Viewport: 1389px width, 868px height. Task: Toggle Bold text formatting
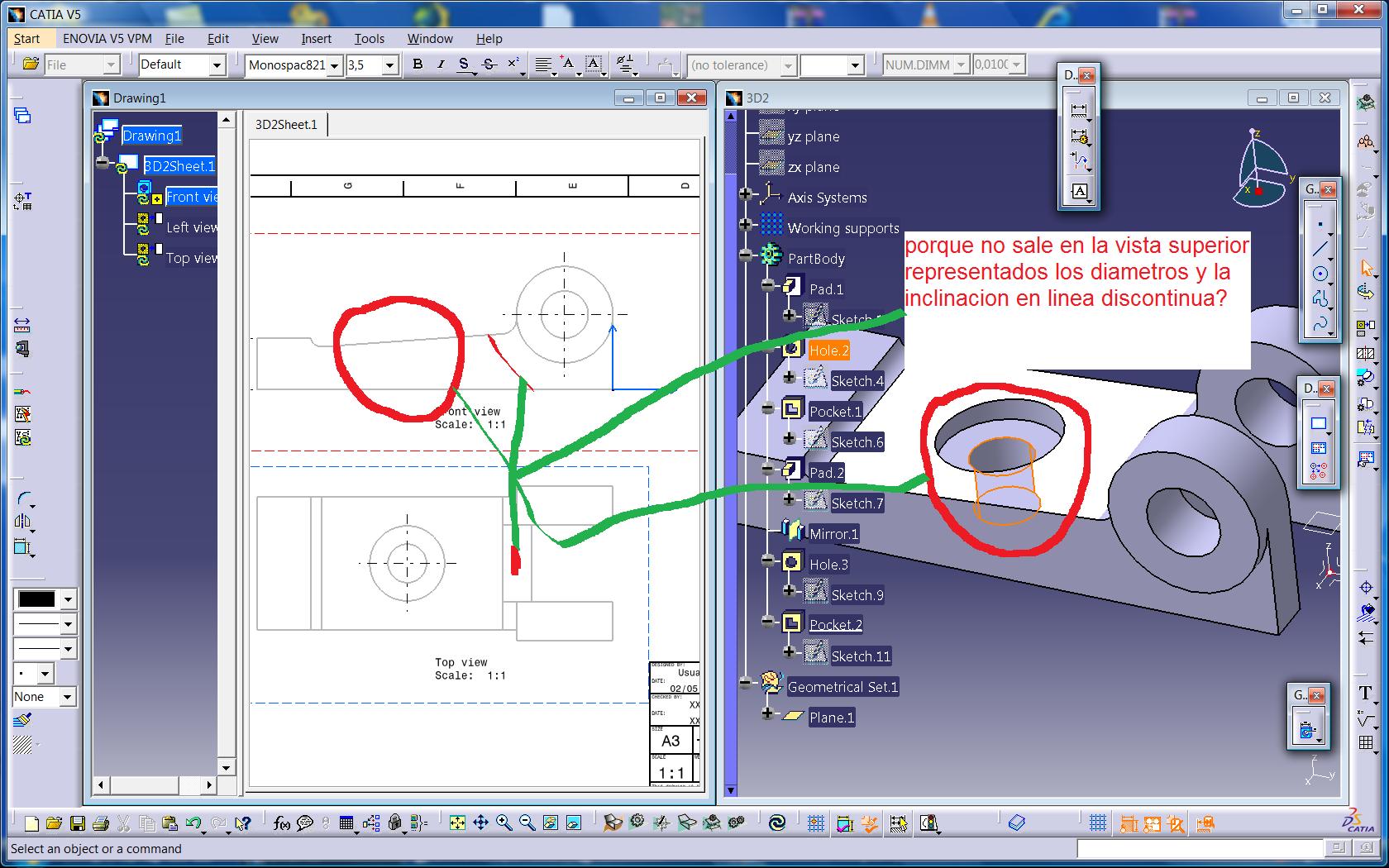tap(418, 64)
